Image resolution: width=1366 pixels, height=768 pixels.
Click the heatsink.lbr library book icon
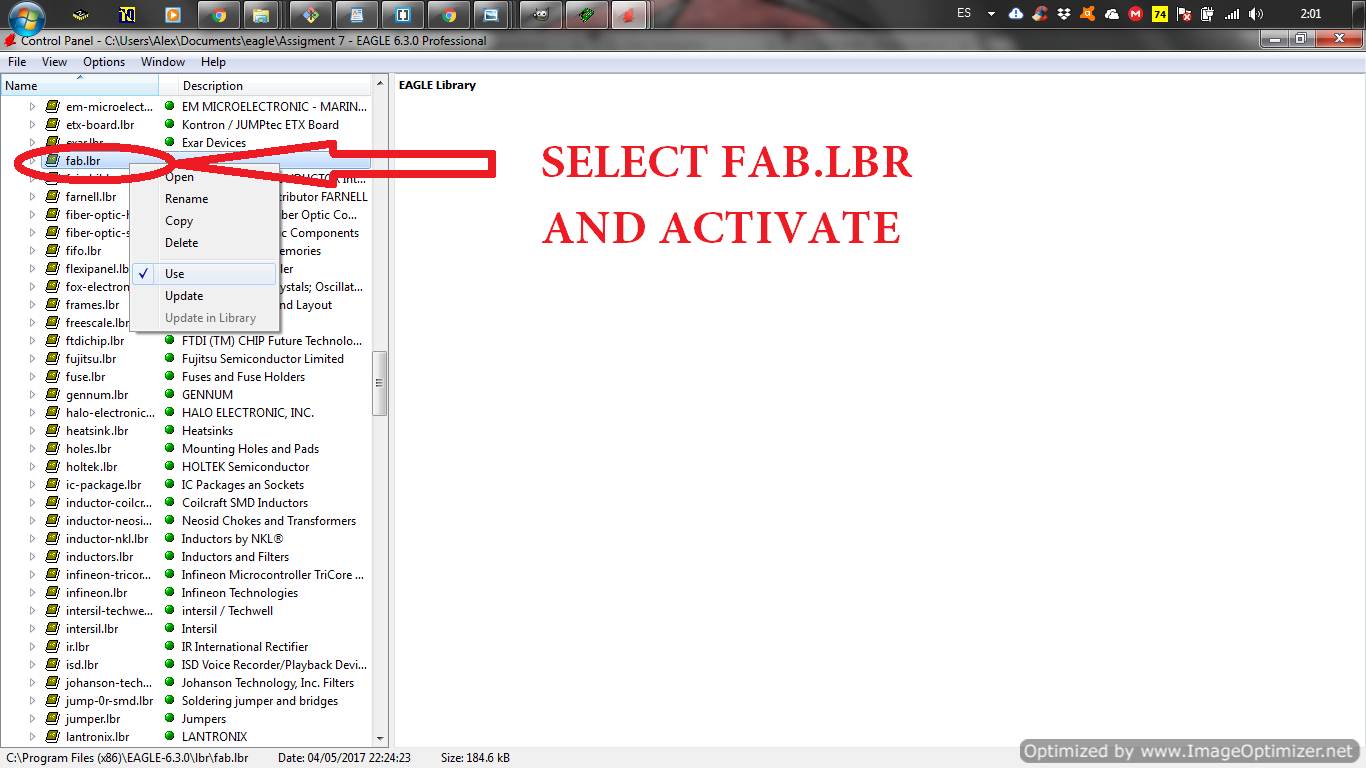[52, 431]
